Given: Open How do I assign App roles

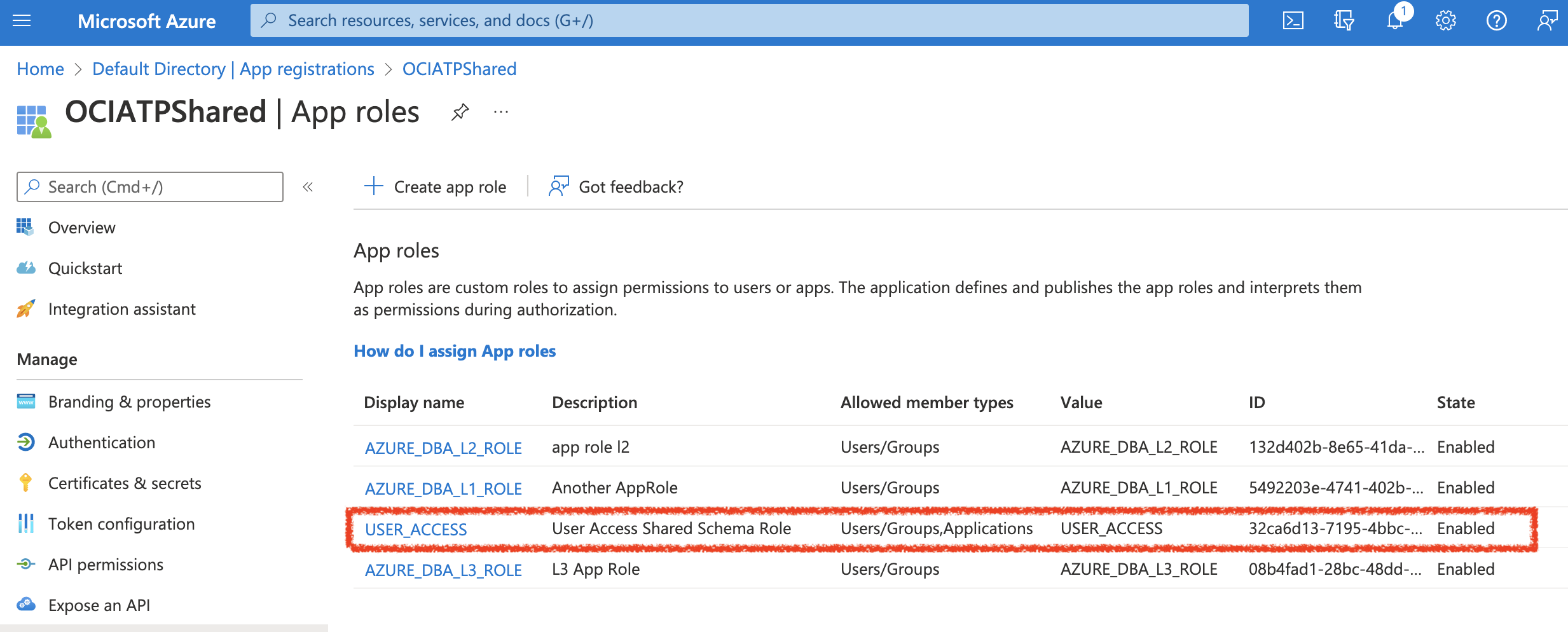Looking at the screenshot, I should coord(455,351).
